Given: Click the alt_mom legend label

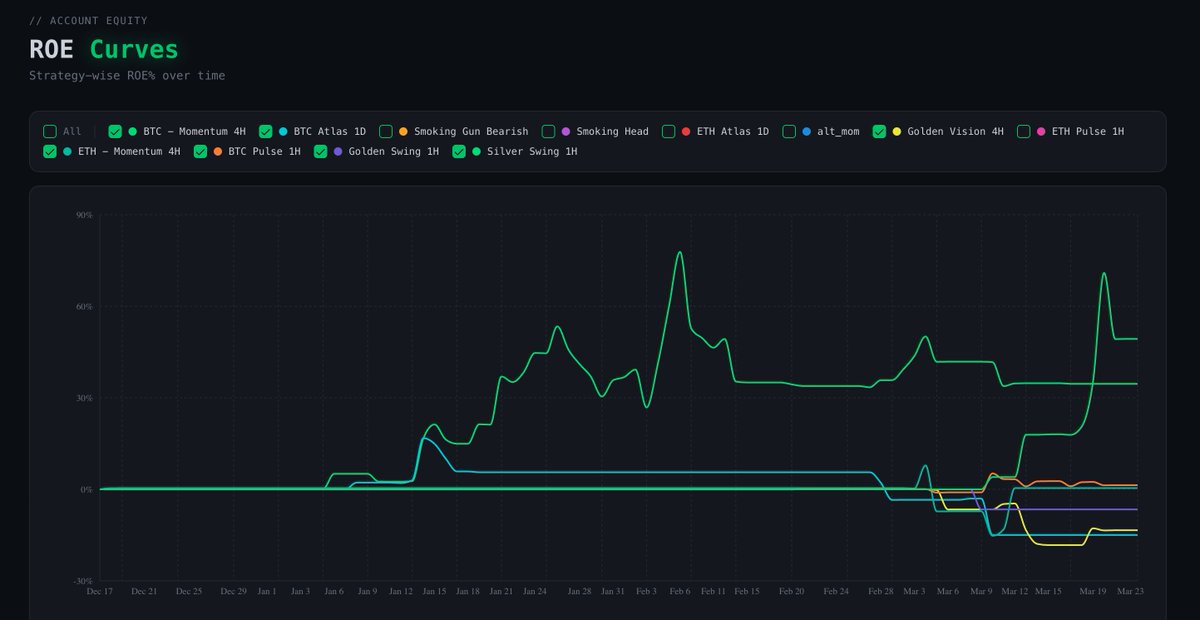Looking at the screenshot, I should coord(838,131).
